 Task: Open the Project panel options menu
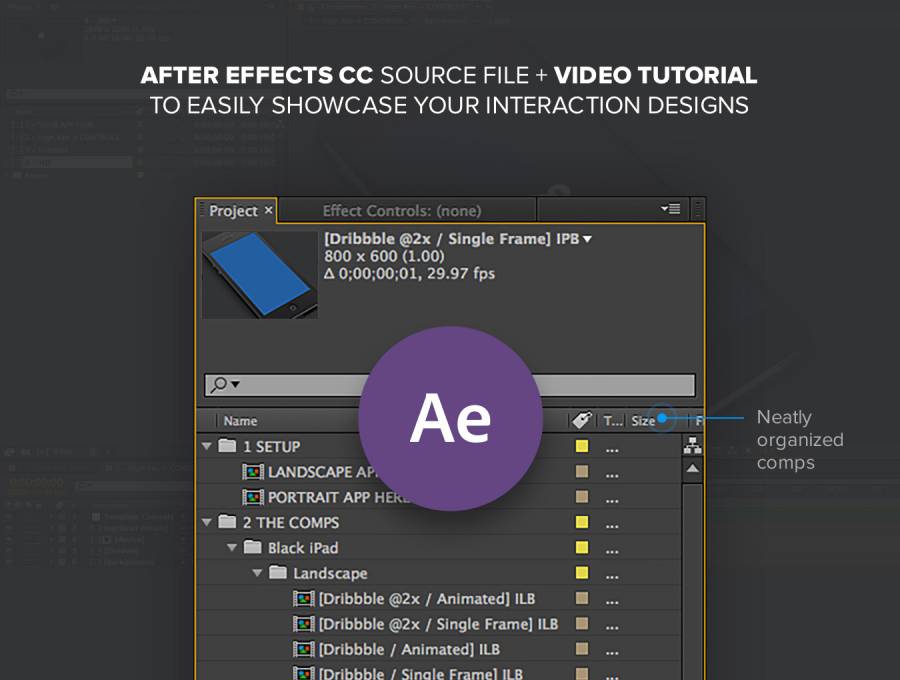click(670, 209)
